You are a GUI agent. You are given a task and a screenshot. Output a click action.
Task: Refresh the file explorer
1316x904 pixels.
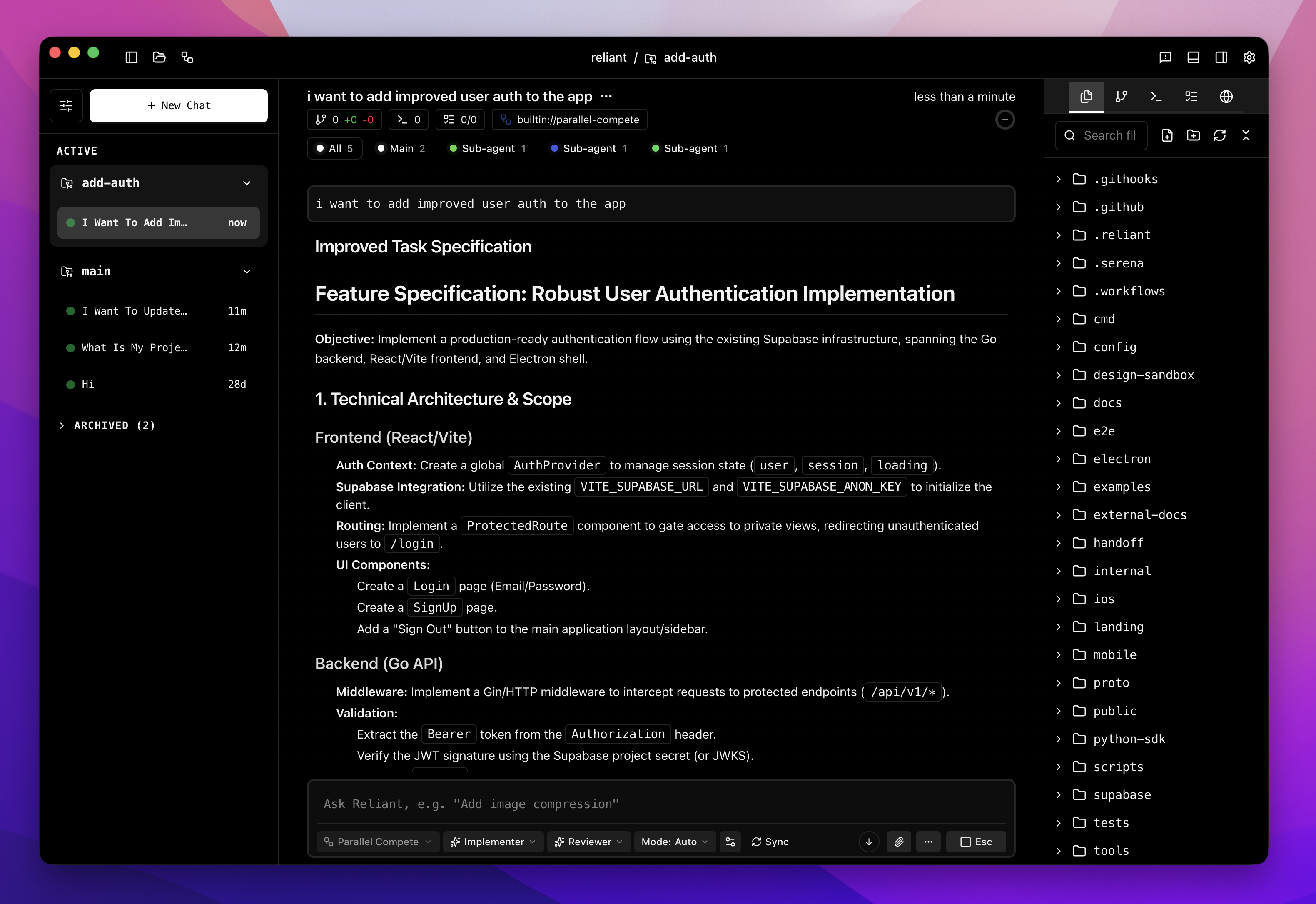pyautogui.click(x=1220, y=135)
